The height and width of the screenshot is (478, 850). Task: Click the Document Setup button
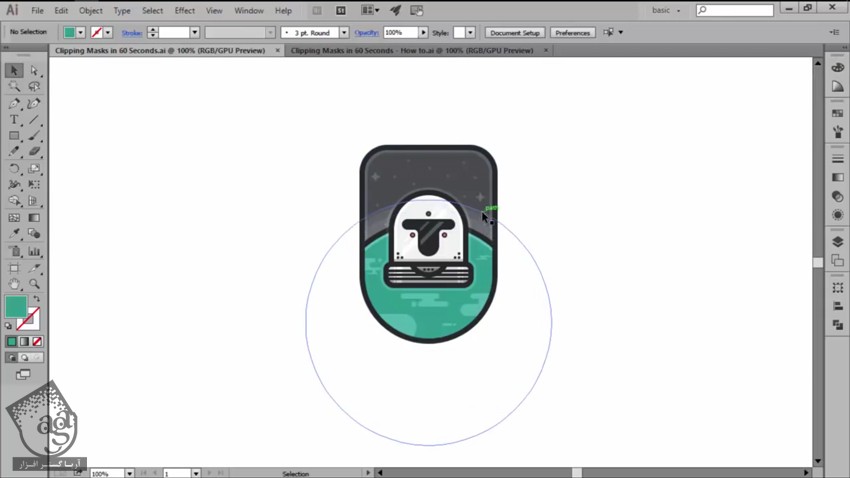click(x=514, y=33)
